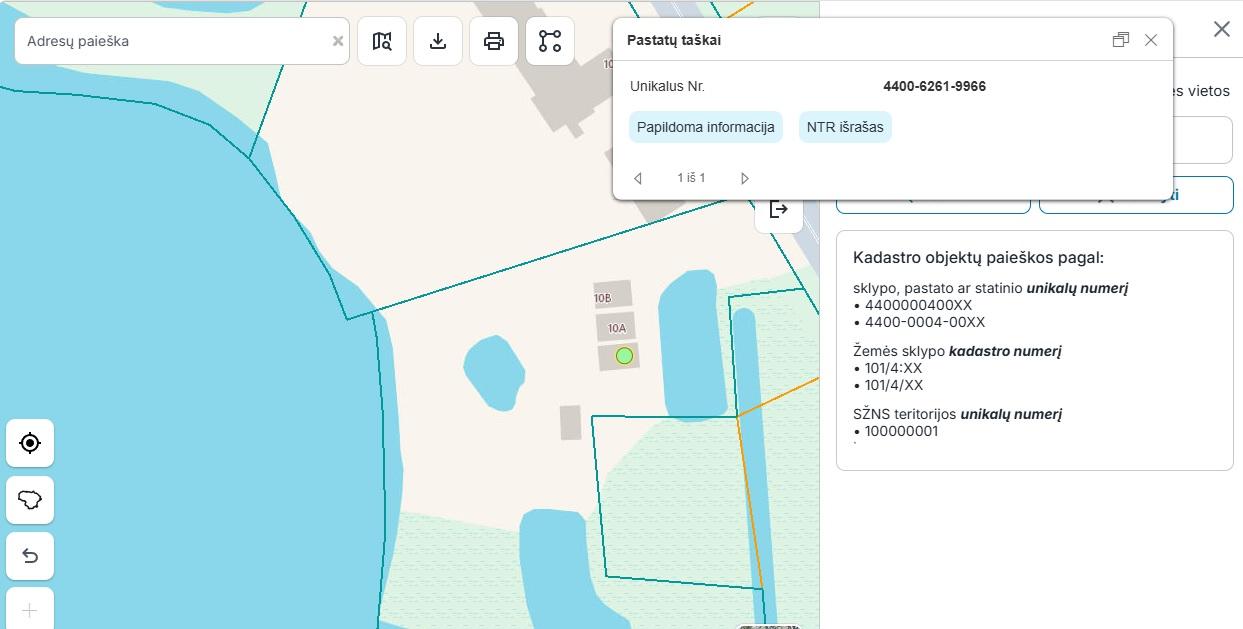Click the example 101/4/XX
This screenshot has height=629, width=1243.
coord(894,385)
